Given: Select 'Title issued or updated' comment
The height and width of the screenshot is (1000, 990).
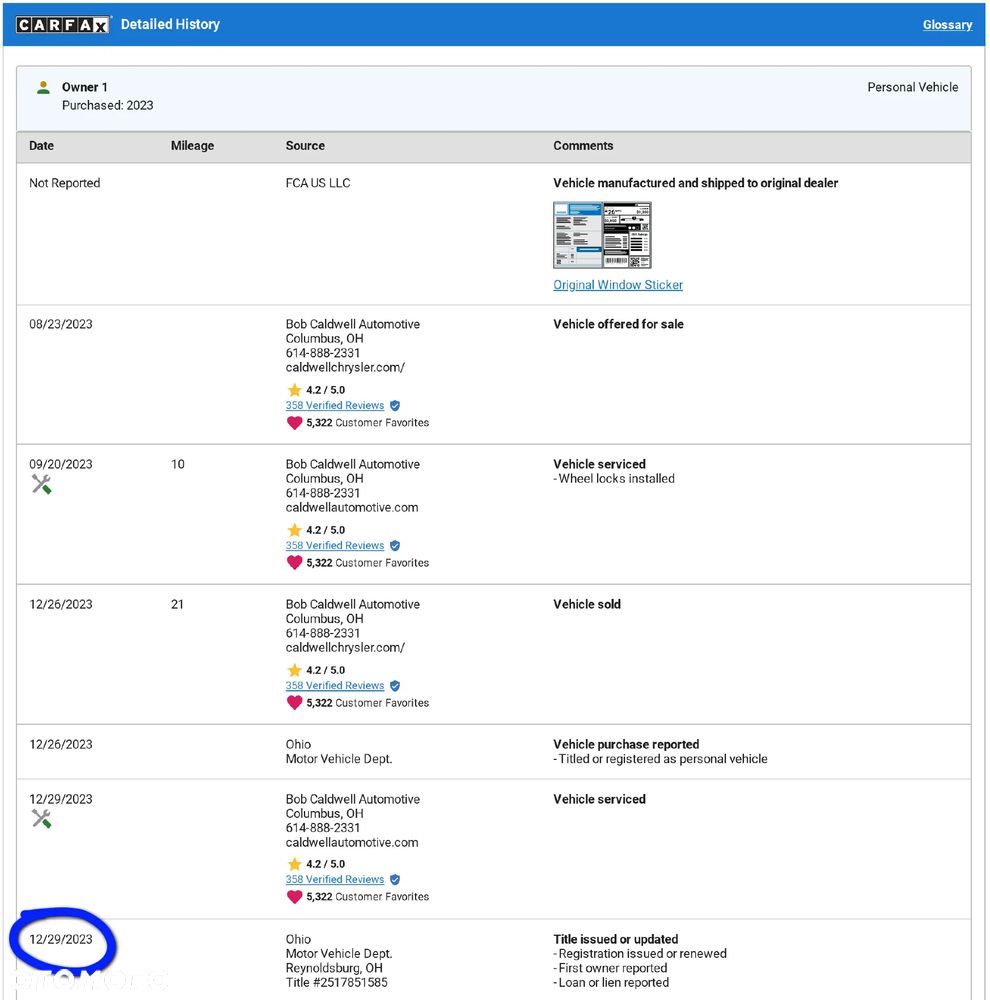Looking at the screenshot, I should [x=616, y=939].
